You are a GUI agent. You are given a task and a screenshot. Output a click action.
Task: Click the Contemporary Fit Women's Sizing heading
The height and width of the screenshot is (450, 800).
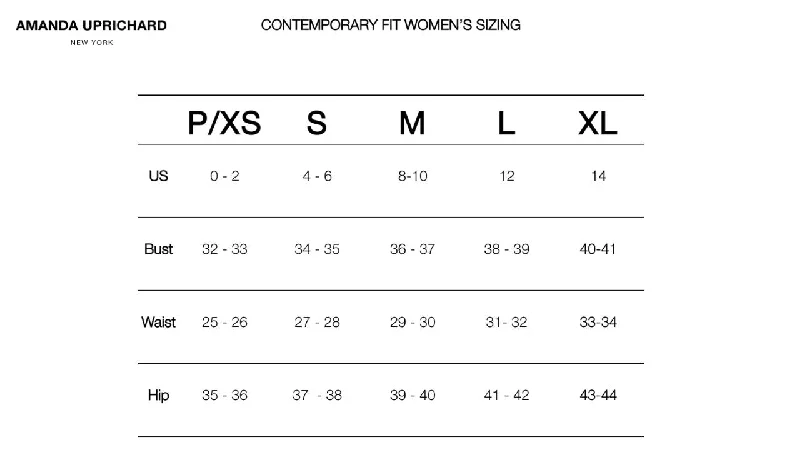tap(391, 25)
